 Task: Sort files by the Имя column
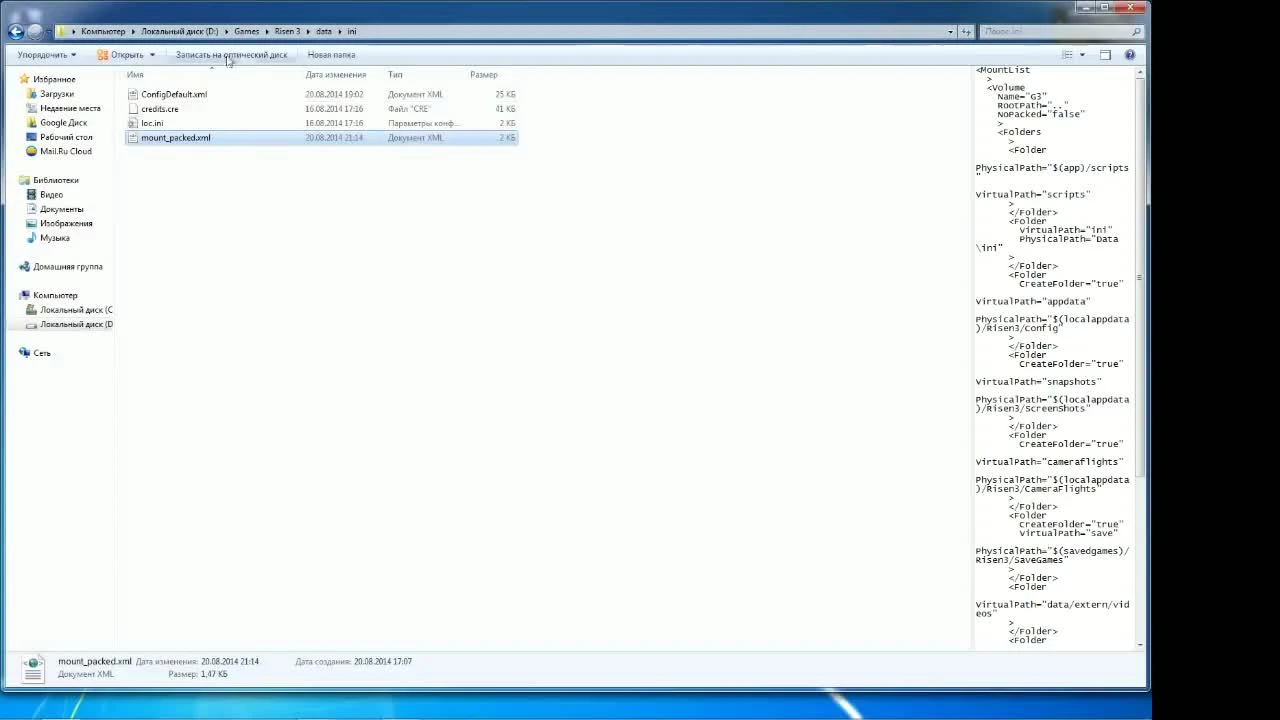[135, 75]
